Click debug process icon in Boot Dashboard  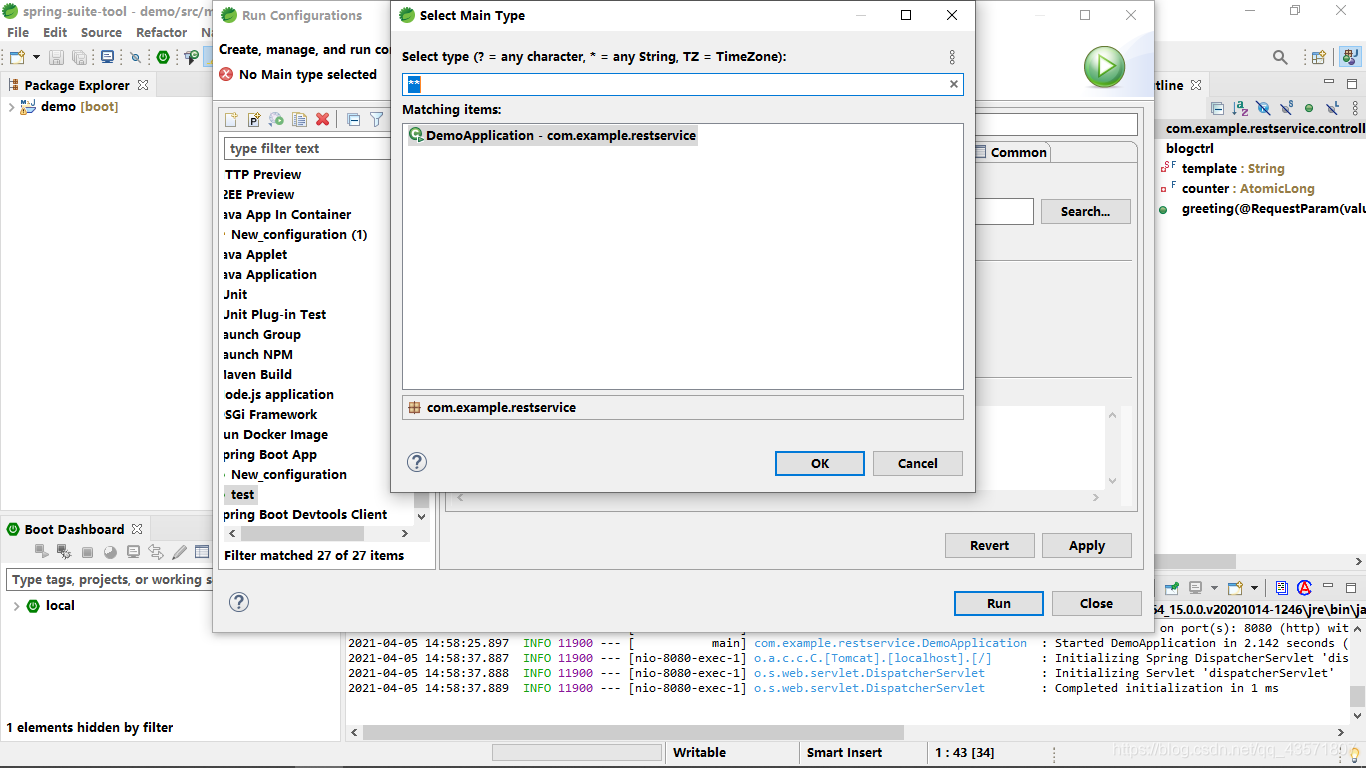coord(64,552)
